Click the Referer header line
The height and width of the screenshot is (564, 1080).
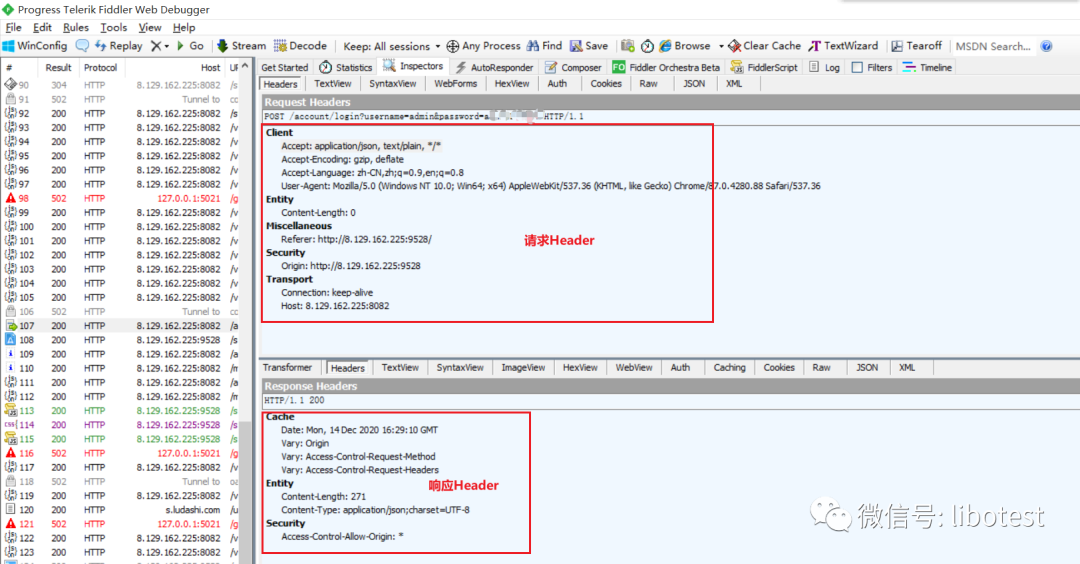pos(356,240)
